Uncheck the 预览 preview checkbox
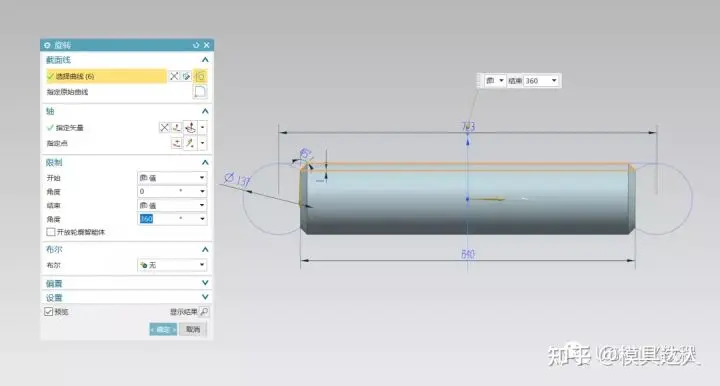 [x=49, y=312]
